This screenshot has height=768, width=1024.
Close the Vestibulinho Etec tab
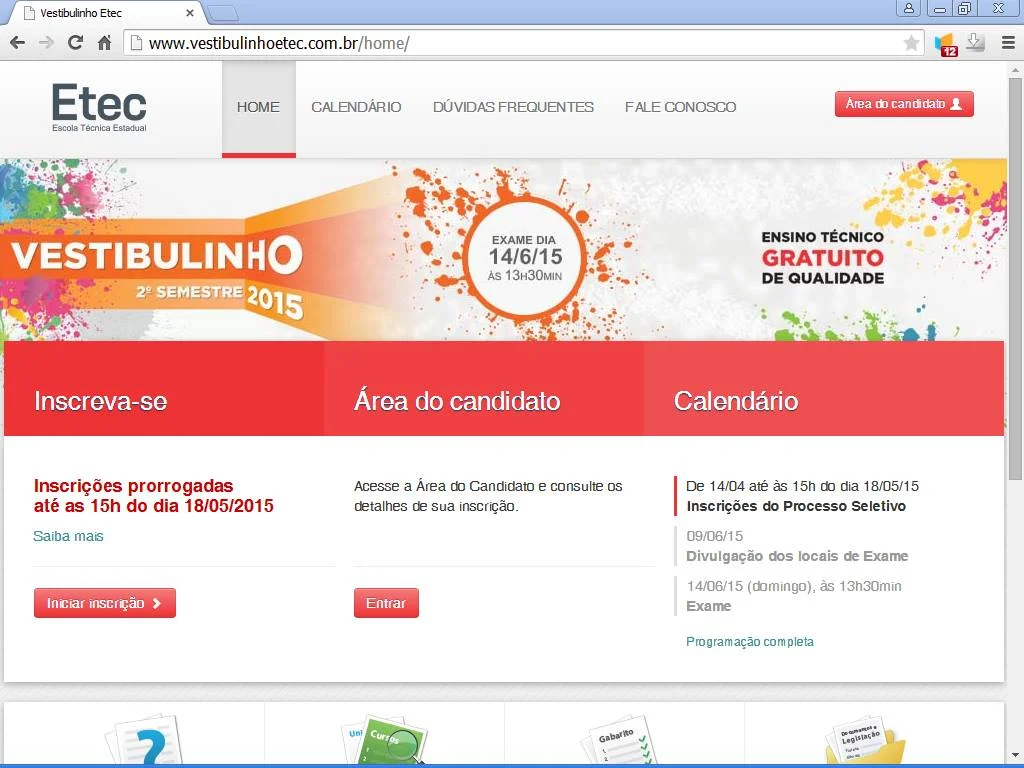tap(190, 12)
